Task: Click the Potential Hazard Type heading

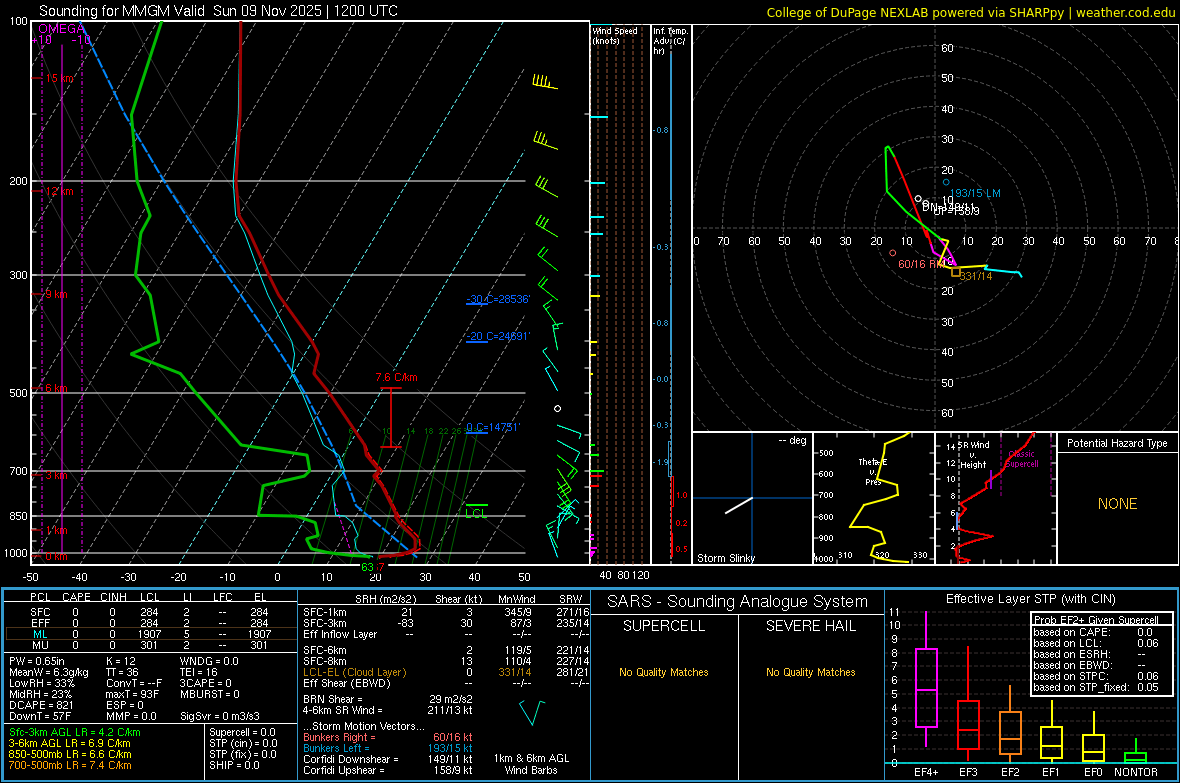Action: (x=1117, y=443)
